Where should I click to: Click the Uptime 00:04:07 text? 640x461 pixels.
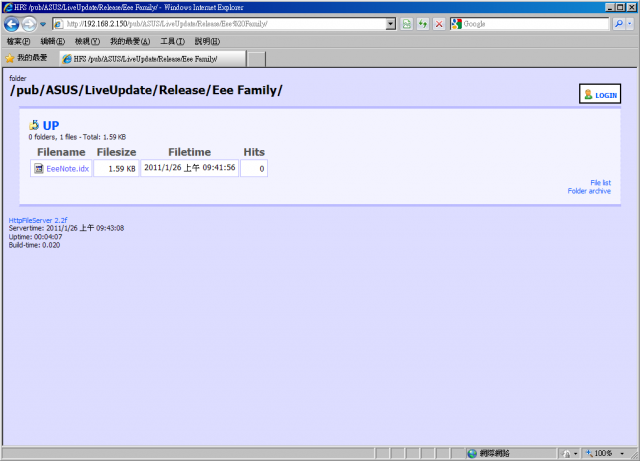[x=36, y=236]
